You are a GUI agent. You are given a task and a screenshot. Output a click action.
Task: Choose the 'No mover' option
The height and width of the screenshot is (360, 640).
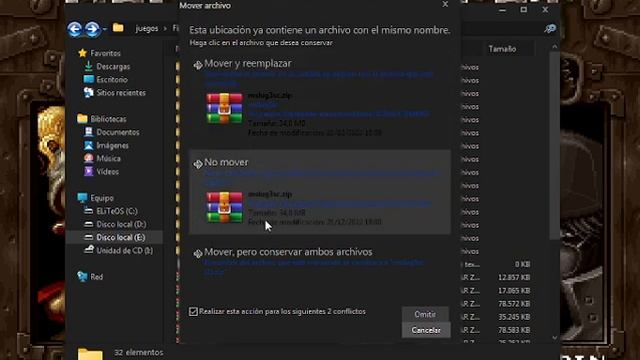tap(320, 192)
